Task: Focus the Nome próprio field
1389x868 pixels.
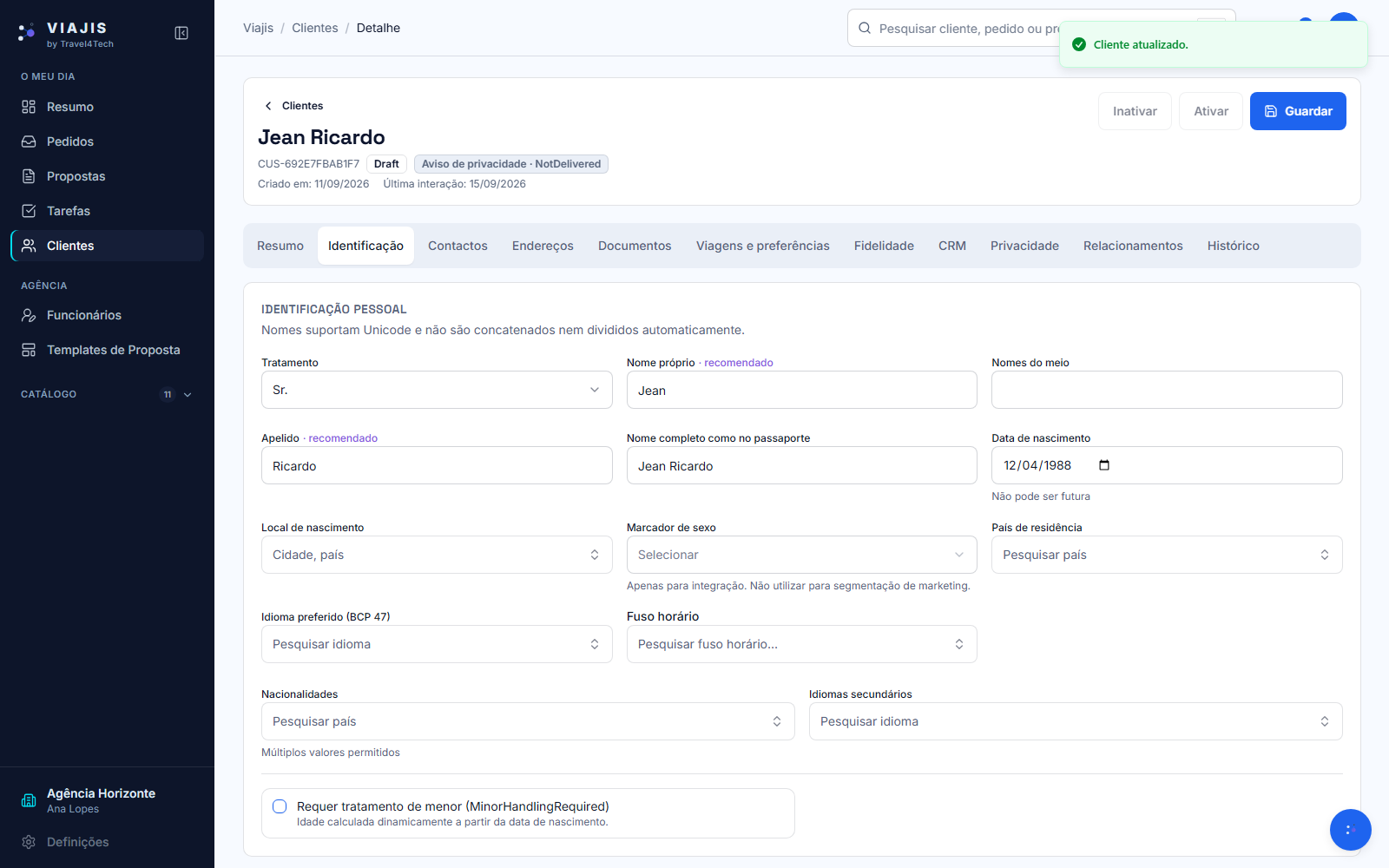Action: point(802,390)
